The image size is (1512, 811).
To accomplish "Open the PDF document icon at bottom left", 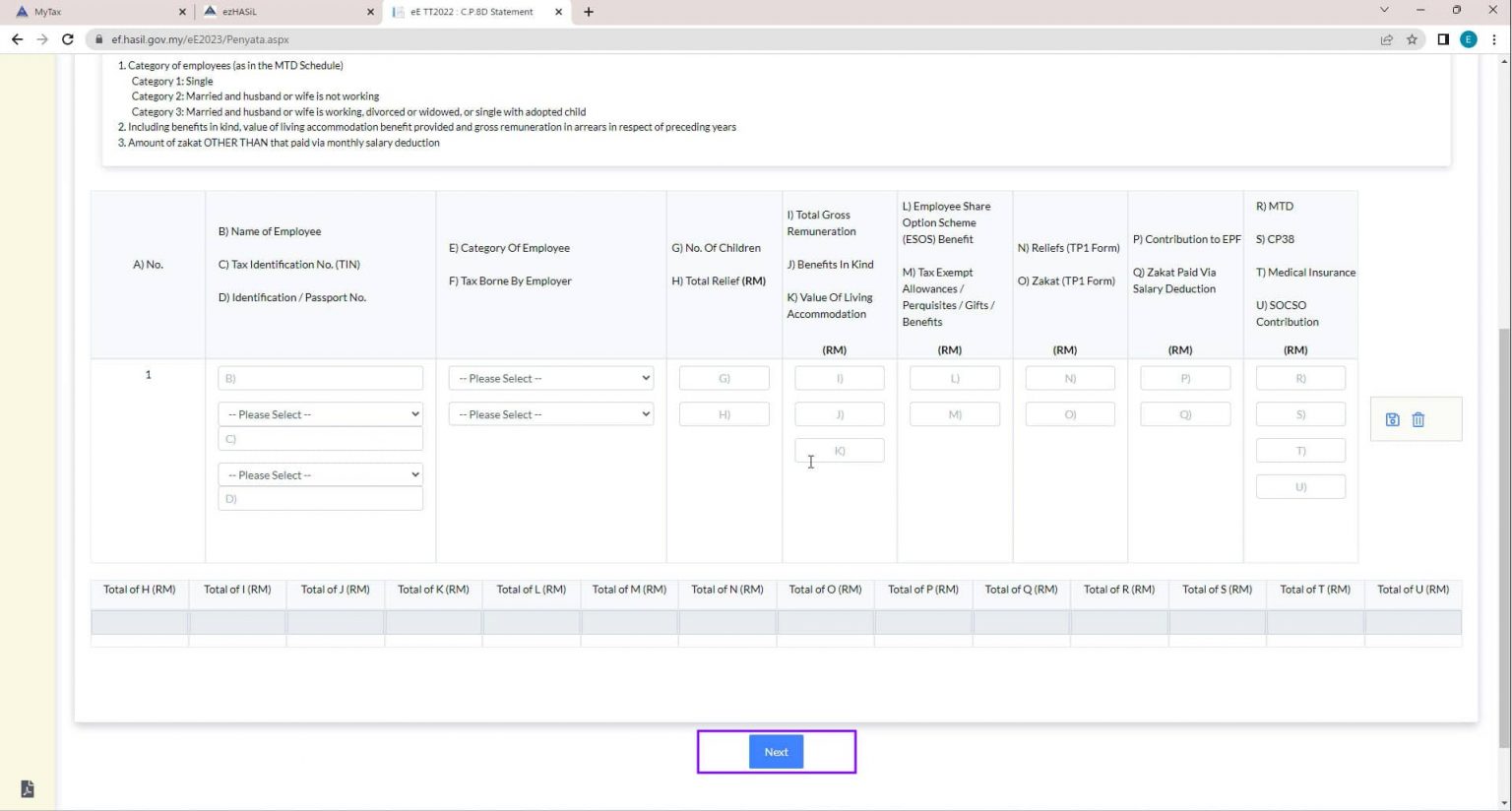I will click(27, 788).
